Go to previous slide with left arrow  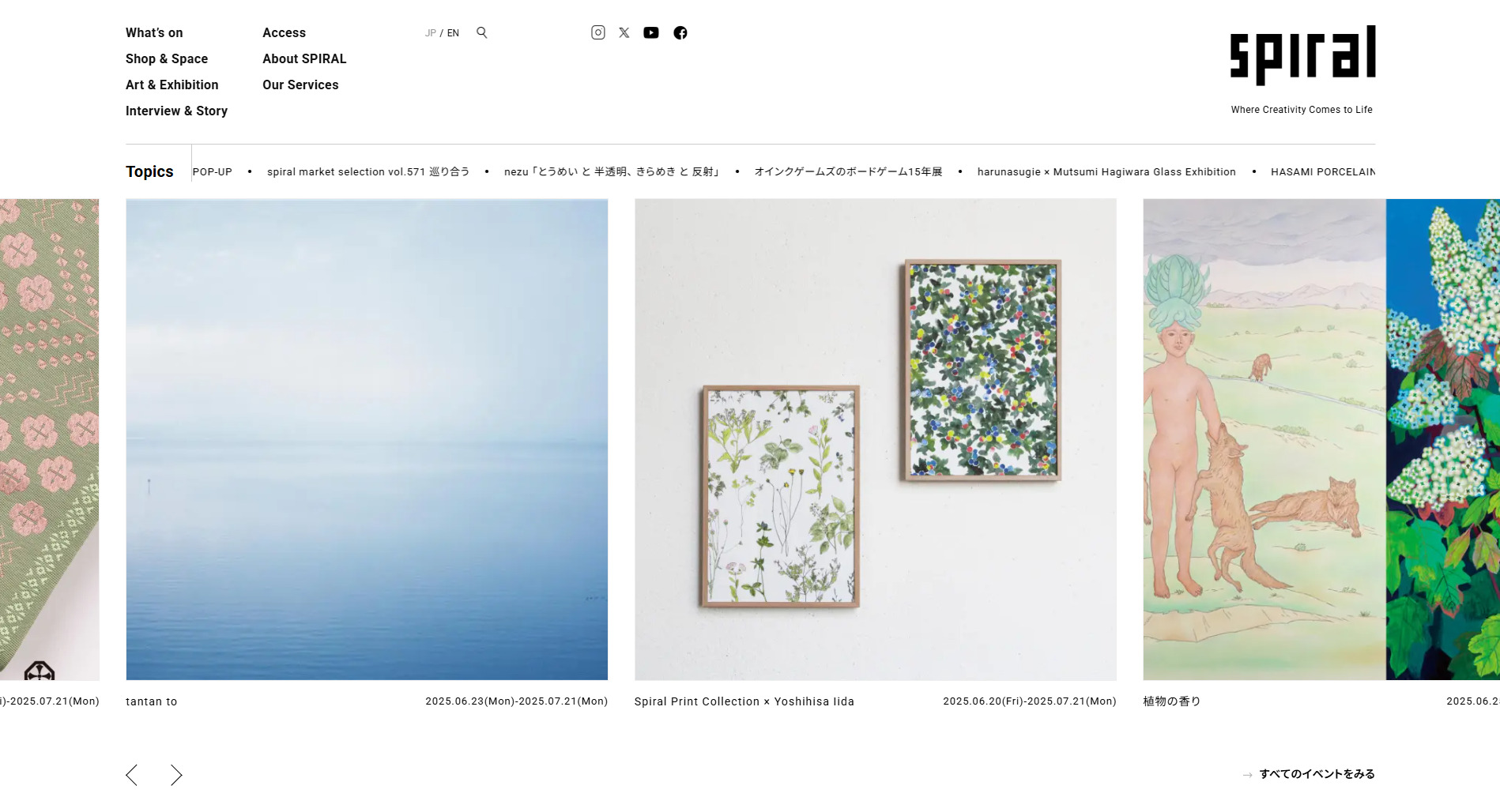132,775
